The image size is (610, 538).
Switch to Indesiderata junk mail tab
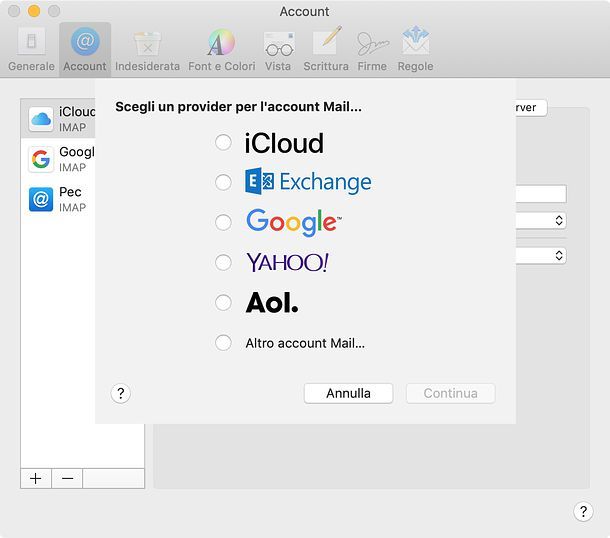click(x=147, y=49)
